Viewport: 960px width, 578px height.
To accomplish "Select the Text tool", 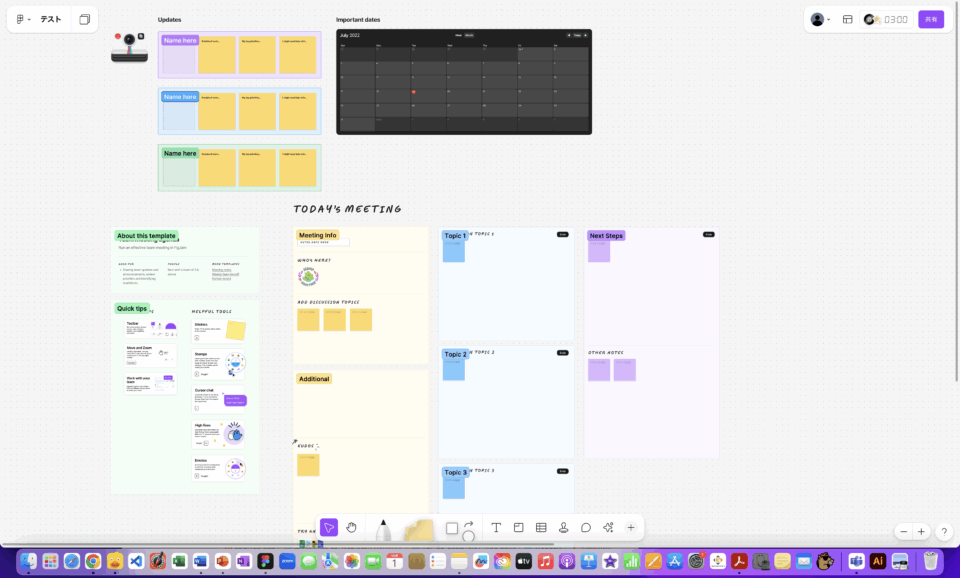I will pos(496,528).
